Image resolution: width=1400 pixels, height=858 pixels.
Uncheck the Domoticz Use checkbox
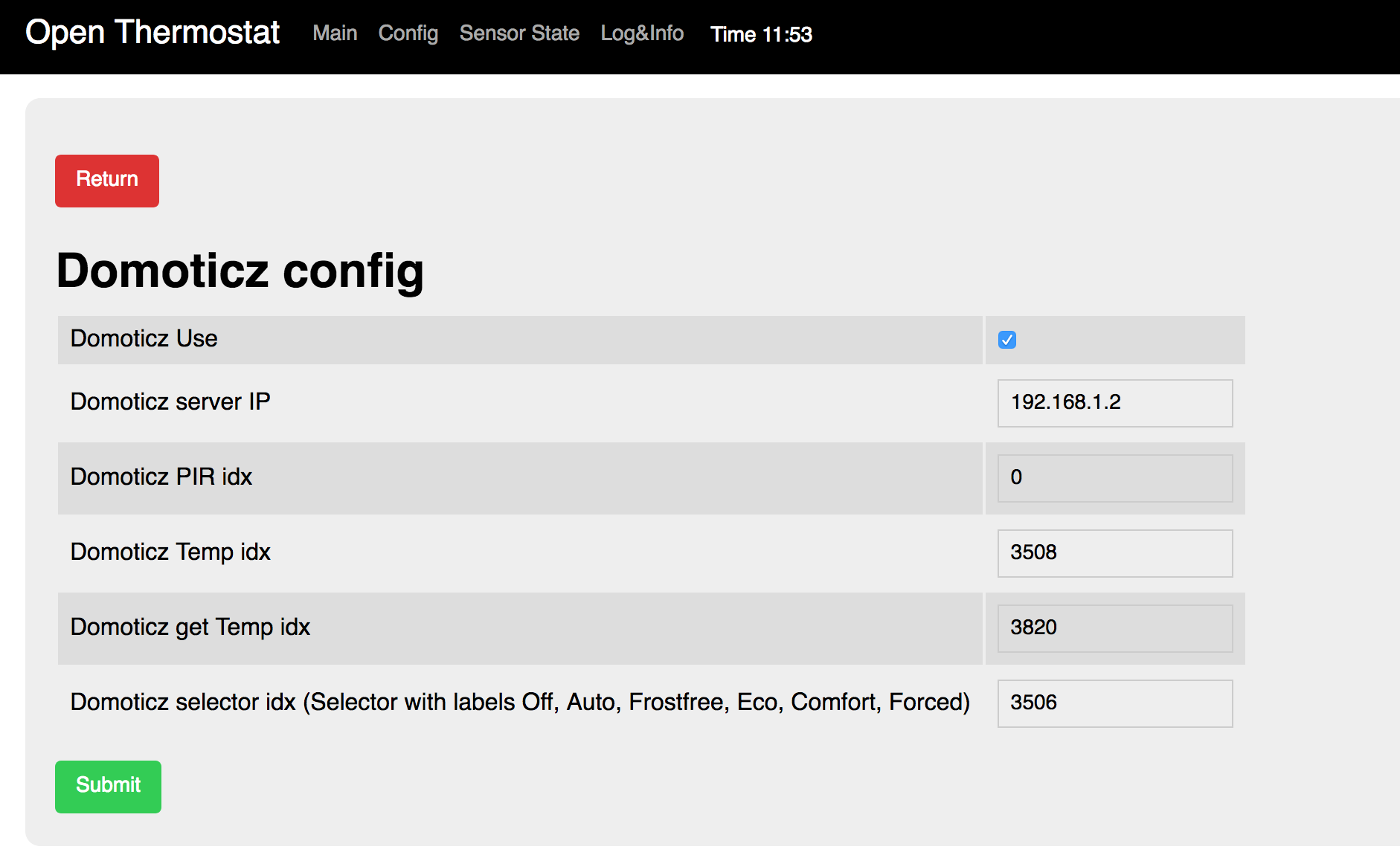[1007, 340]
